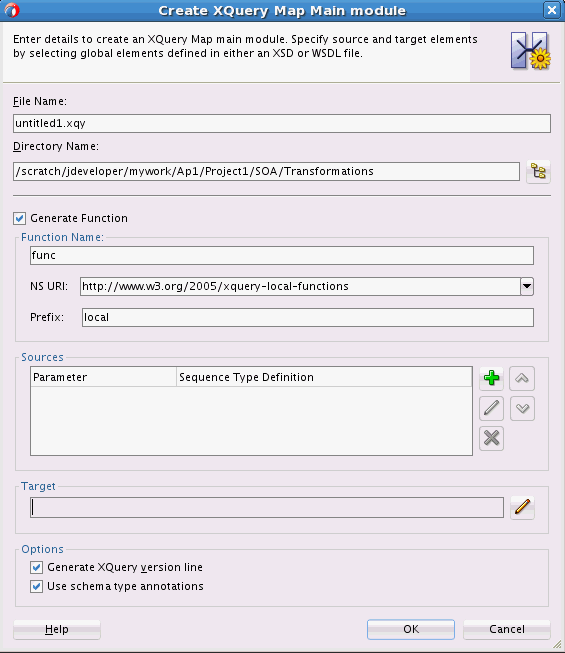Add a source parameter with green plus
Viewport: 565px width, 653px height.
tap(491, 378)
